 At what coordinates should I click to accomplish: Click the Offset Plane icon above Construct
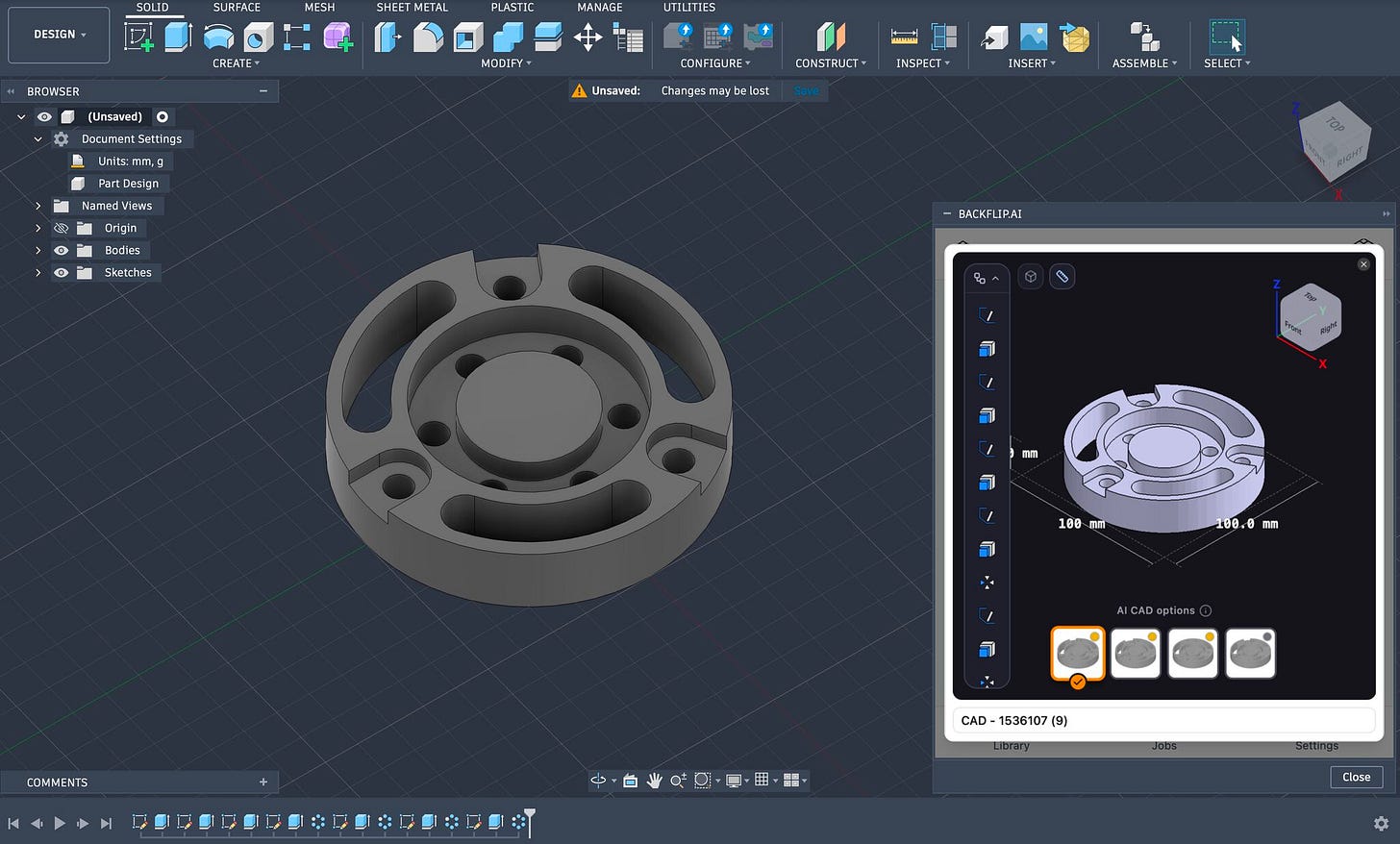[x=831, y=37]
